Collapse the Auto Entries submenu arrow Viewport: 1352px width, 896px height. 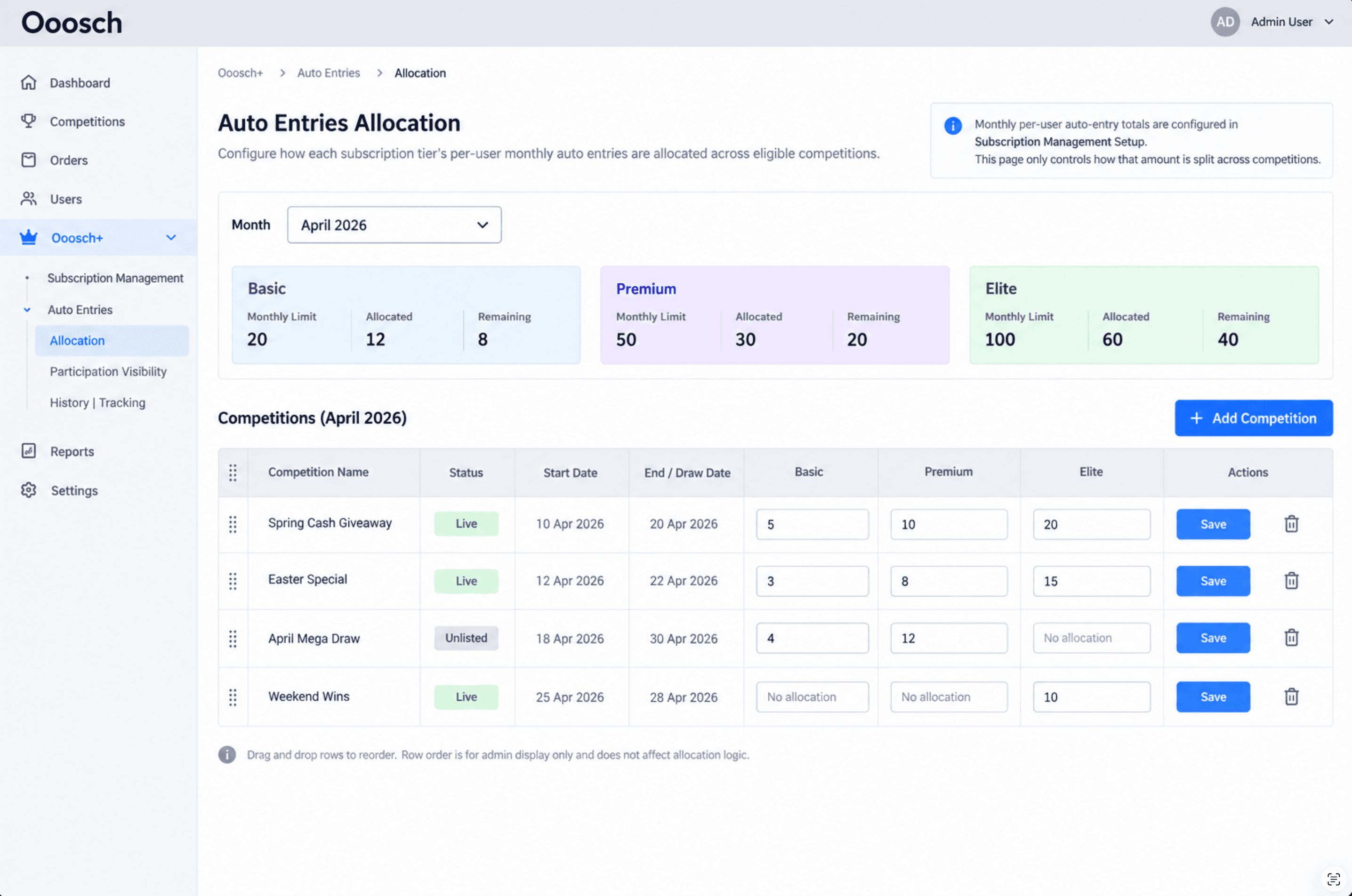[27, 310]
